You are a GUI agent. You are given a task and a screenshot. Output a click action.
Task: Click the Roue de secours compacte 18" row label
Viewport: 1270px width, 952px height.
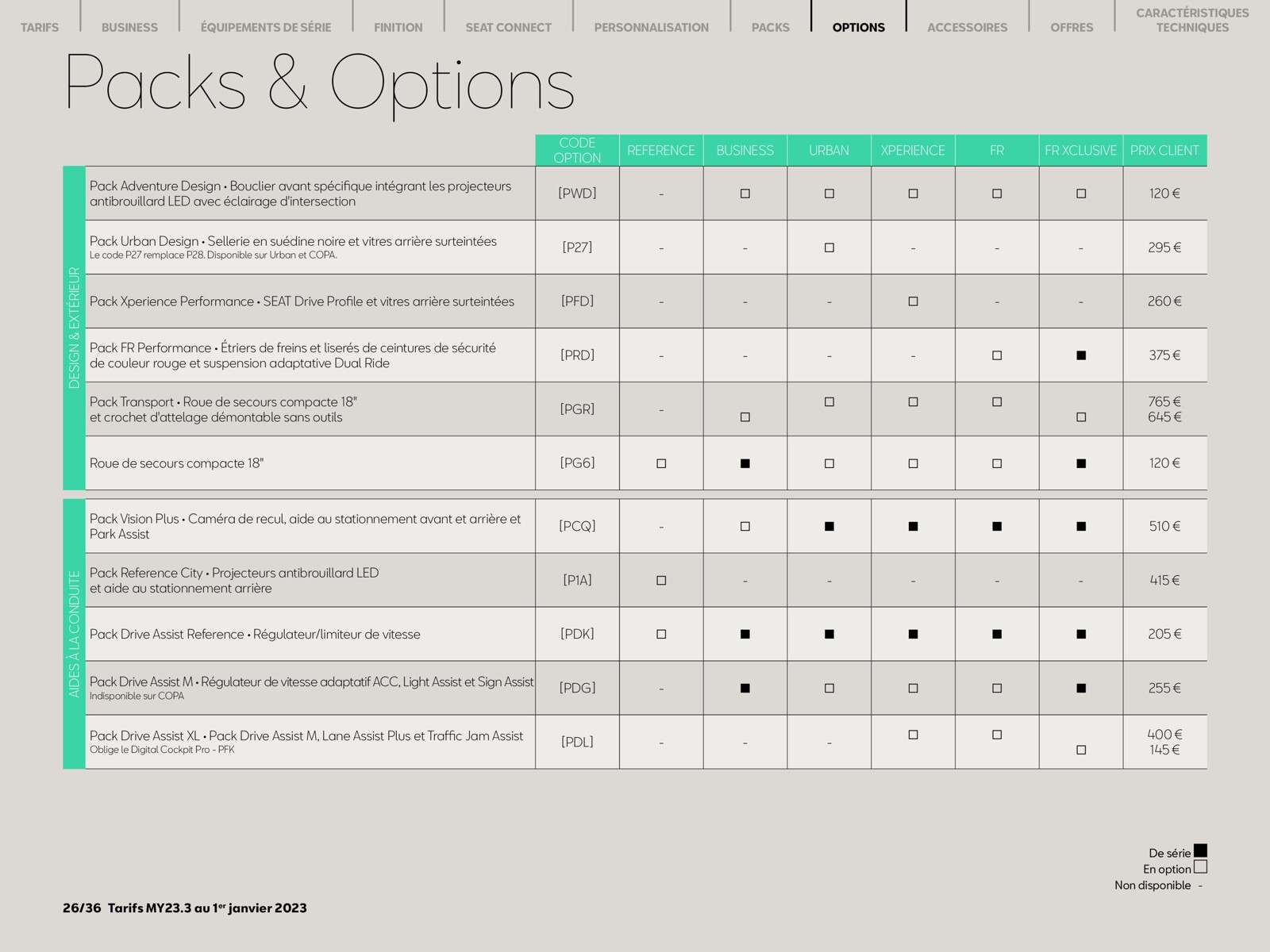coord(176,463)
